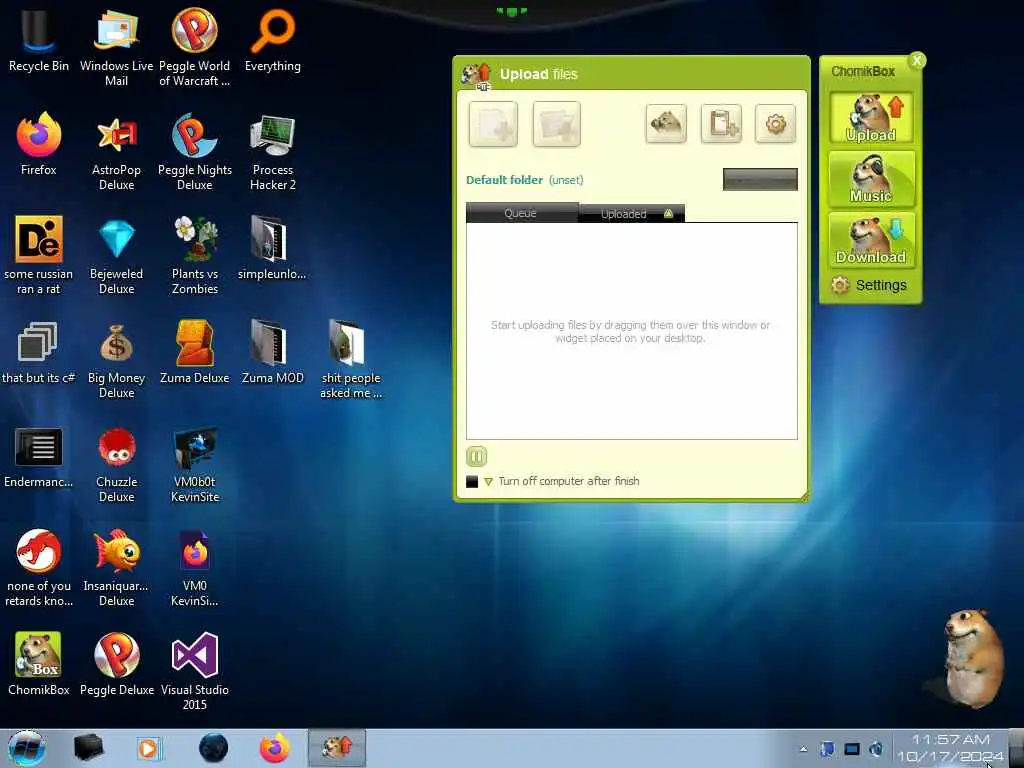Image resolution: width=1024 pixels, height=768 pixels.
Task: Expand the green triangle beside Turn off computer
Action: point(488,482)
